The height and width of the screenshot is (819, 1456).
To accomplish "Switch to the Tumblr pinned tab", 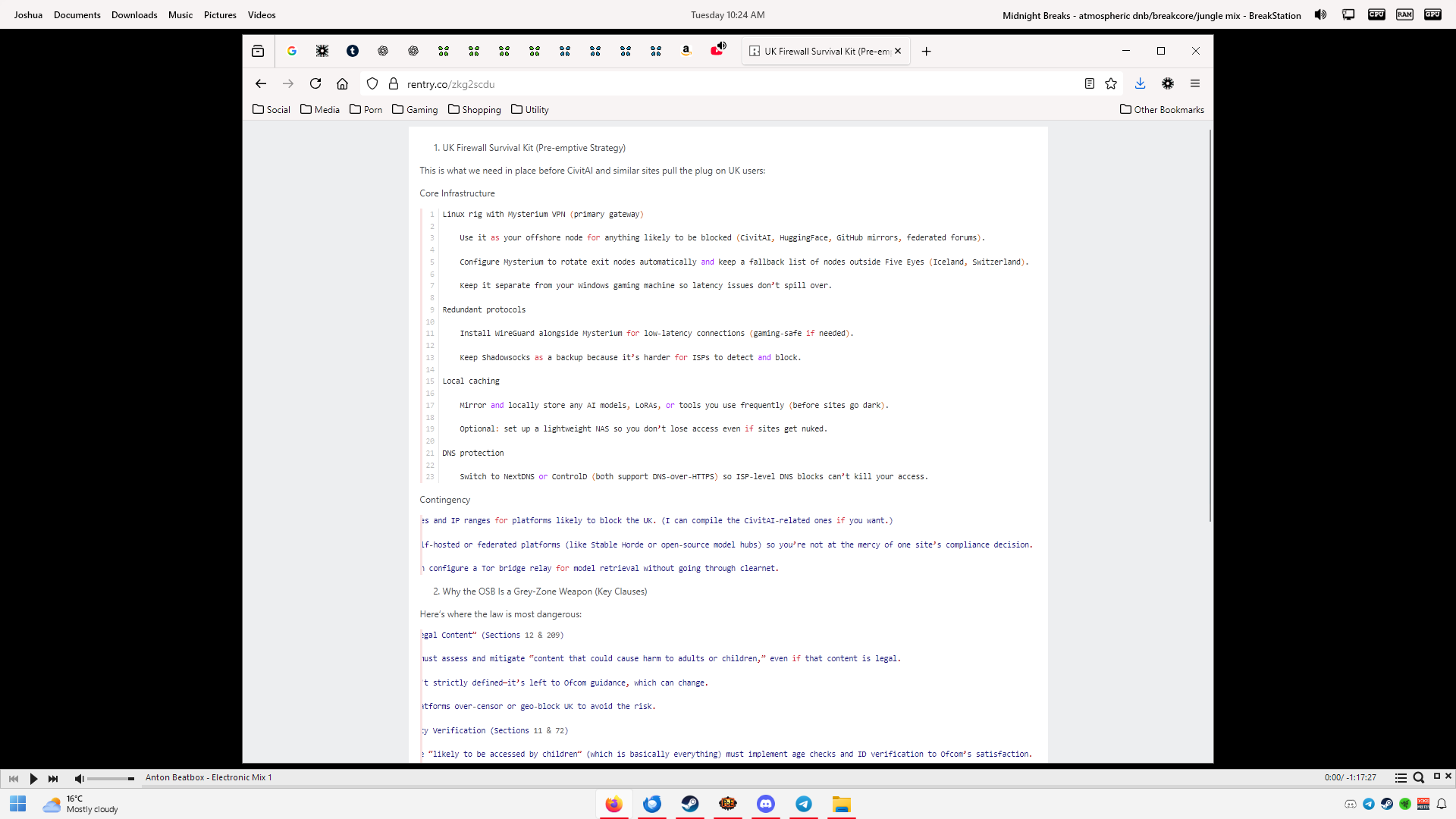I will coord(353,51).
